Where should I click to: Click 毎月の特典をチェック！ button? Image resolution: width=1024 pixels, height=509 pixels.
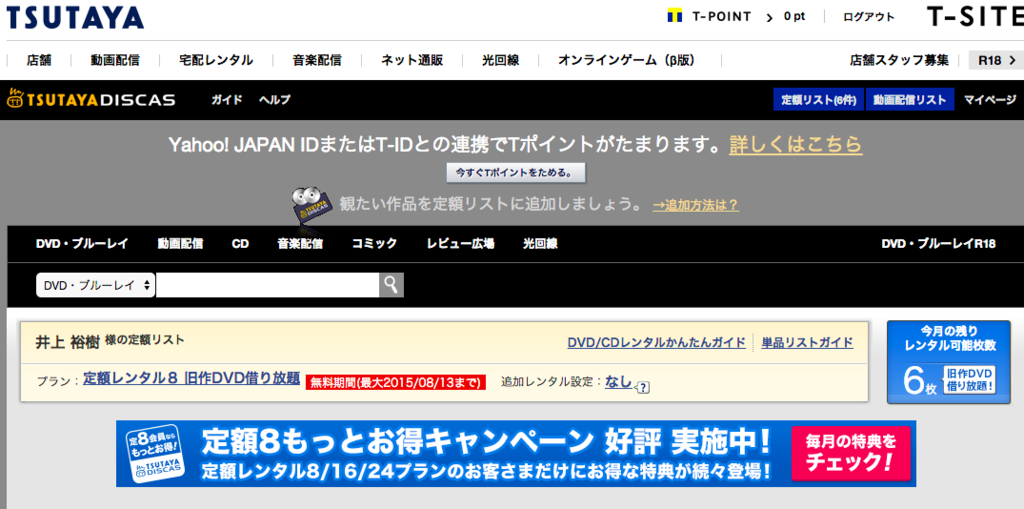(850, 453)
